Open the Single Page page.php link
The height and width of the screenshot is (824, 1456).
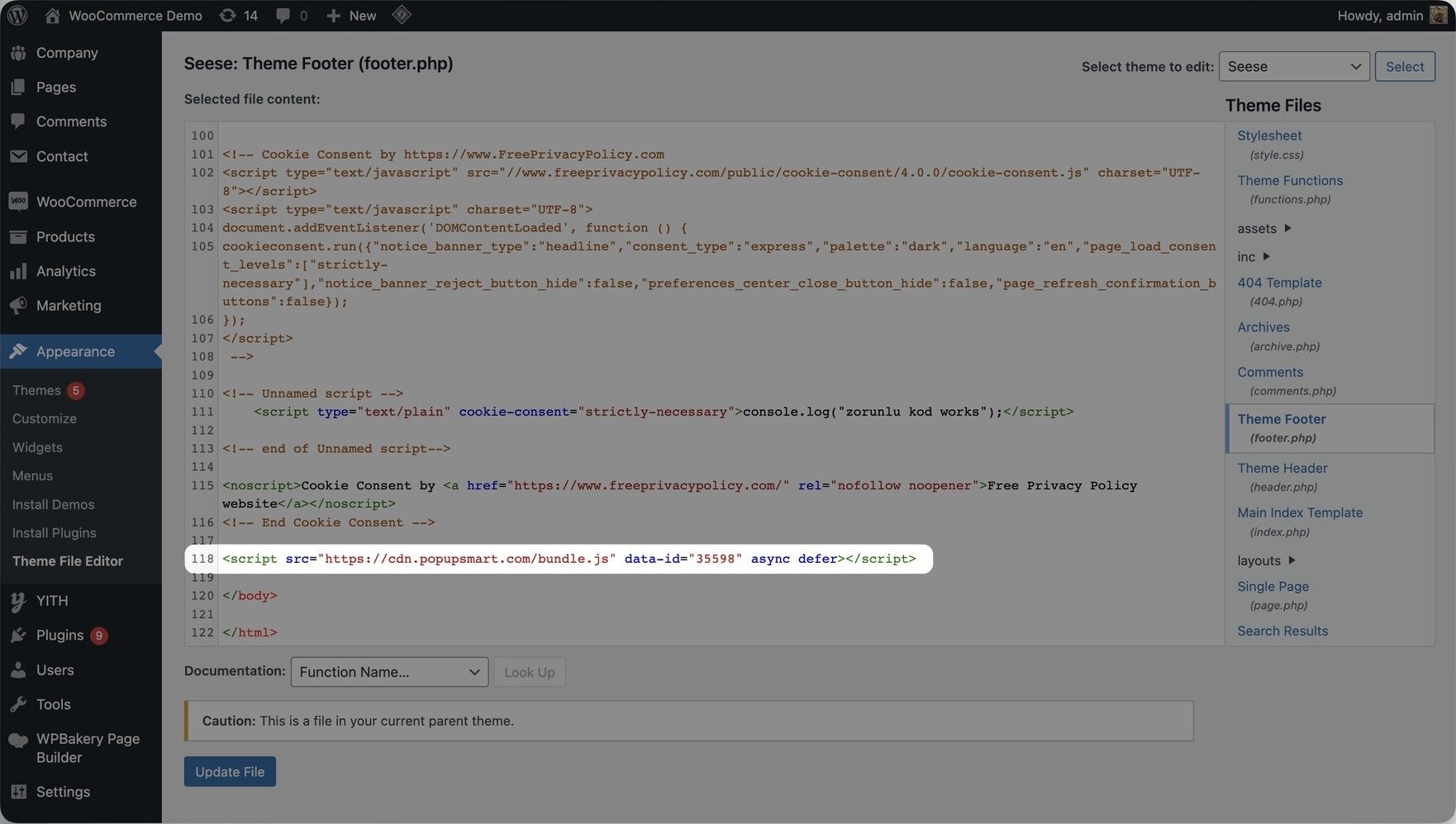point(1273,586)
